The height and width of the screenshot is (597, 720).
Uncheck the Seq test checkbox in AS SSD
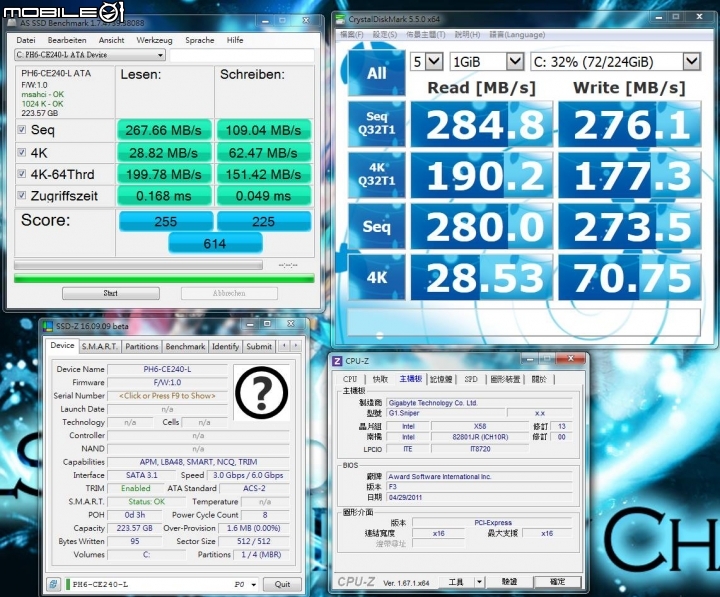[x=22, y=130]
